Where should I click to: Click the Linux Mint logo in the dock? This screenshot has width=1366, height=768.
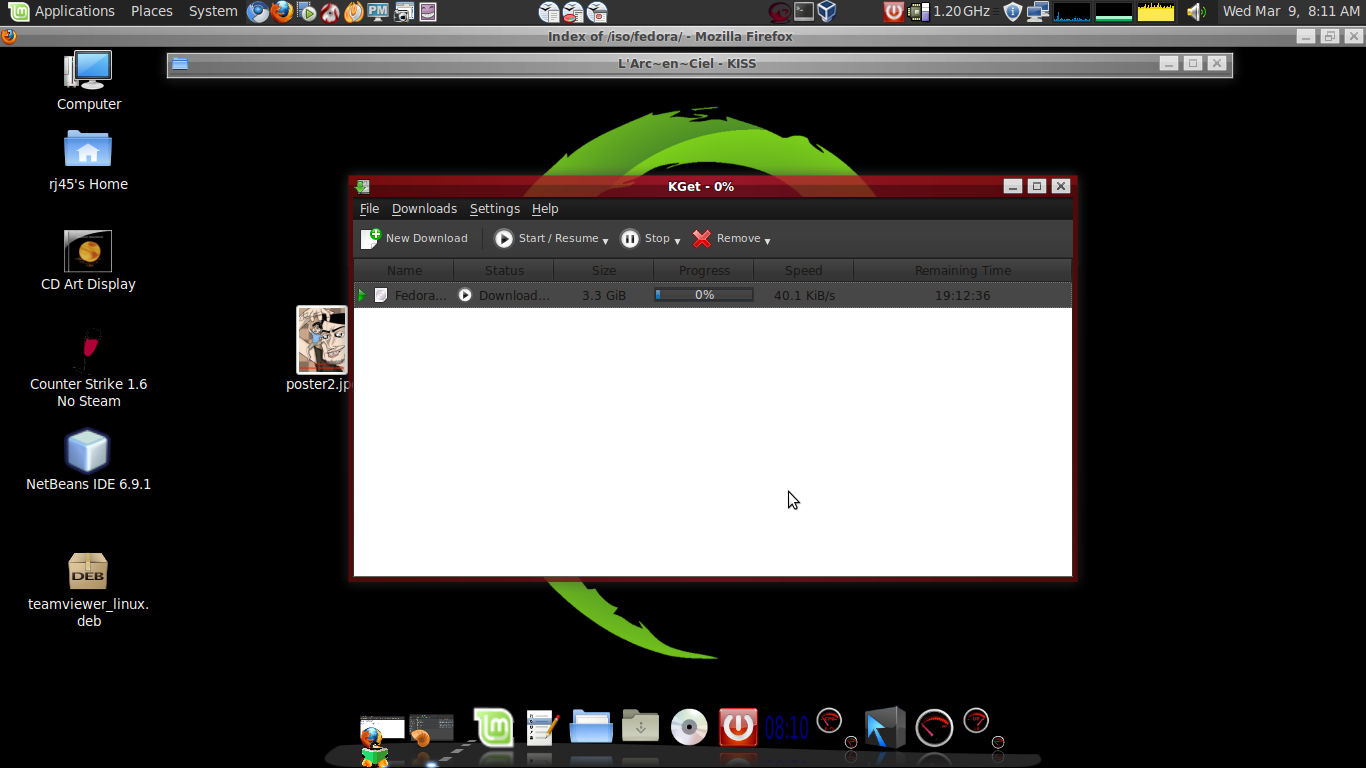click(493, 727)
